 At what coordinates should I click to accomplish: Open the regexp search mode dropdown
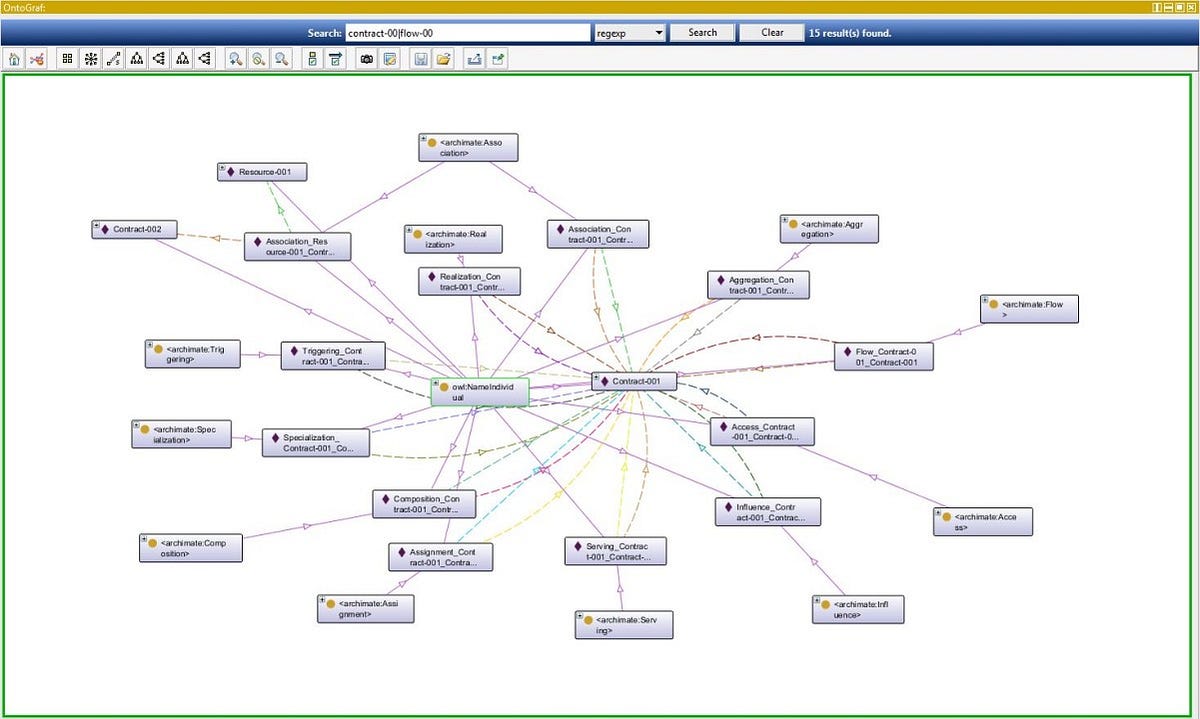pyautogui.click(x=660, y=32)
